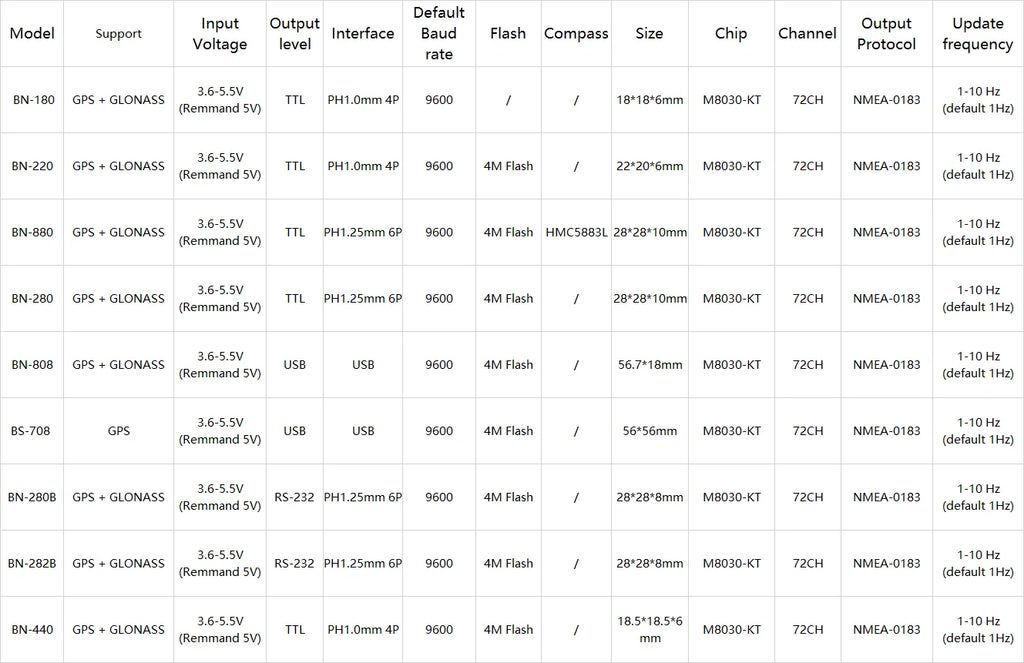Click the Compass column header
1024x663 pixels.
coord(576,33)
